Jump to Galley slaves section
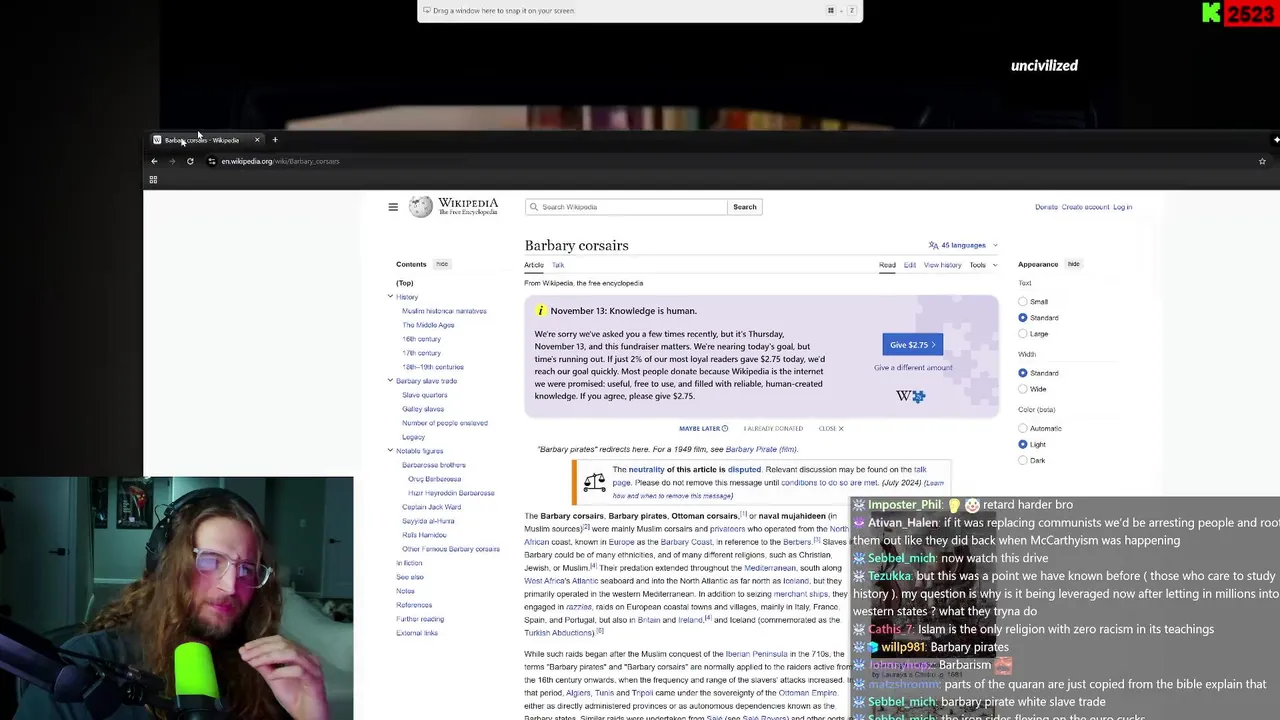Screen dimensions: 1280x720 423,409
